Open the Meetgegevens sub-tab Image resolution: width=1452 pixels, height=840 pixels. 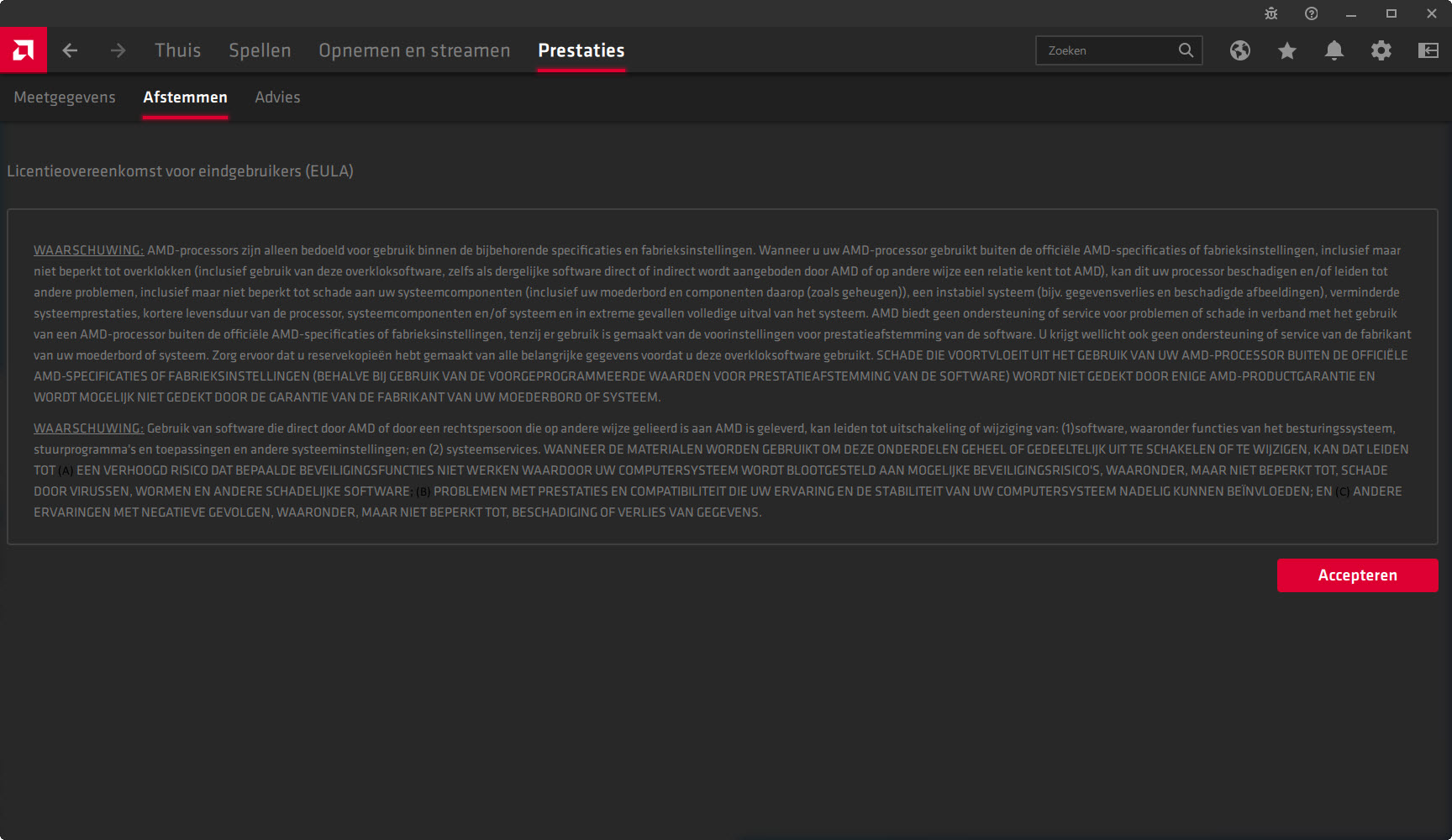pos(65,97)
